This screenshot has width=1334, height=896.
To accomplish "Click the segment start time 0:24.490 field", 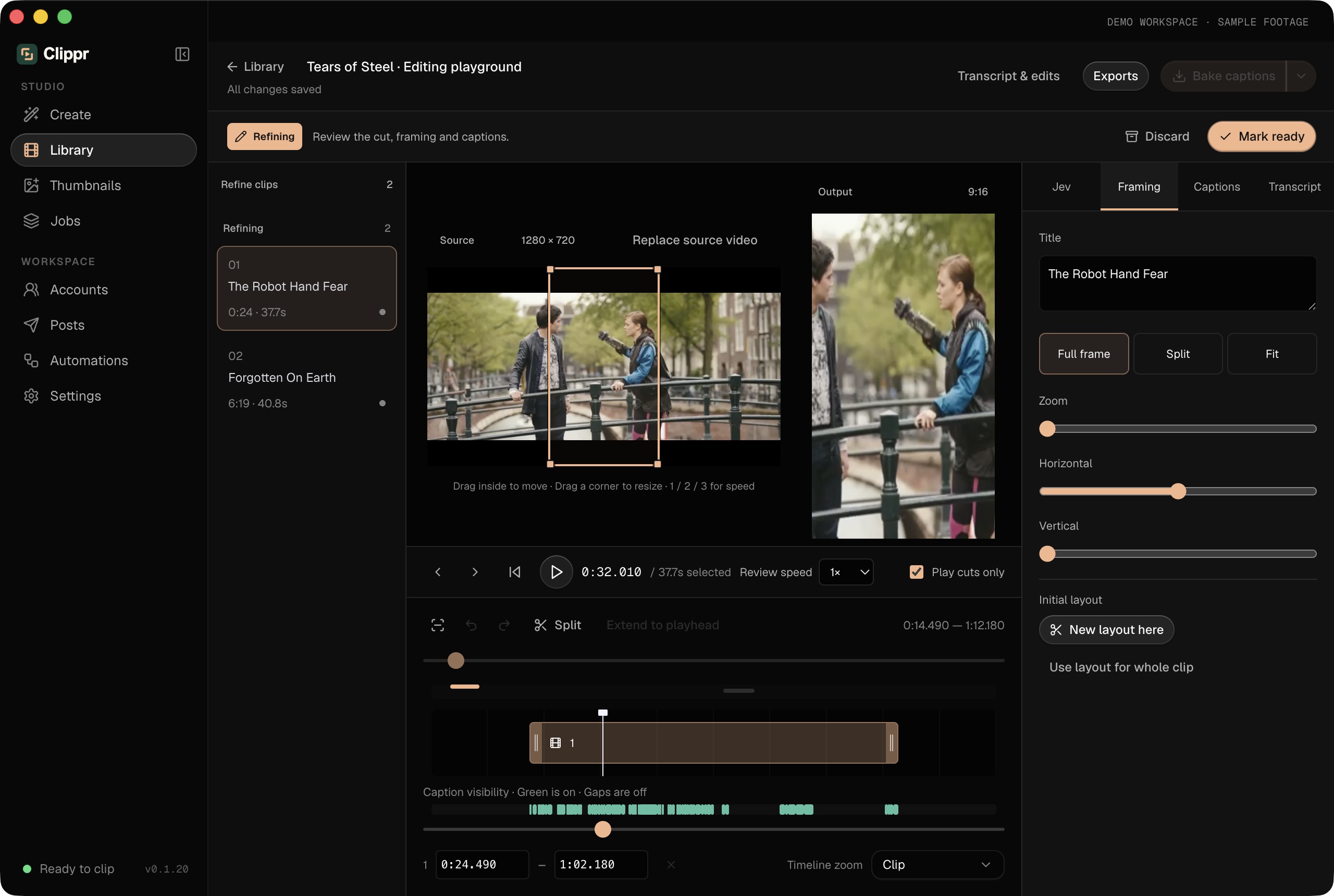I will tap(482, 865).
